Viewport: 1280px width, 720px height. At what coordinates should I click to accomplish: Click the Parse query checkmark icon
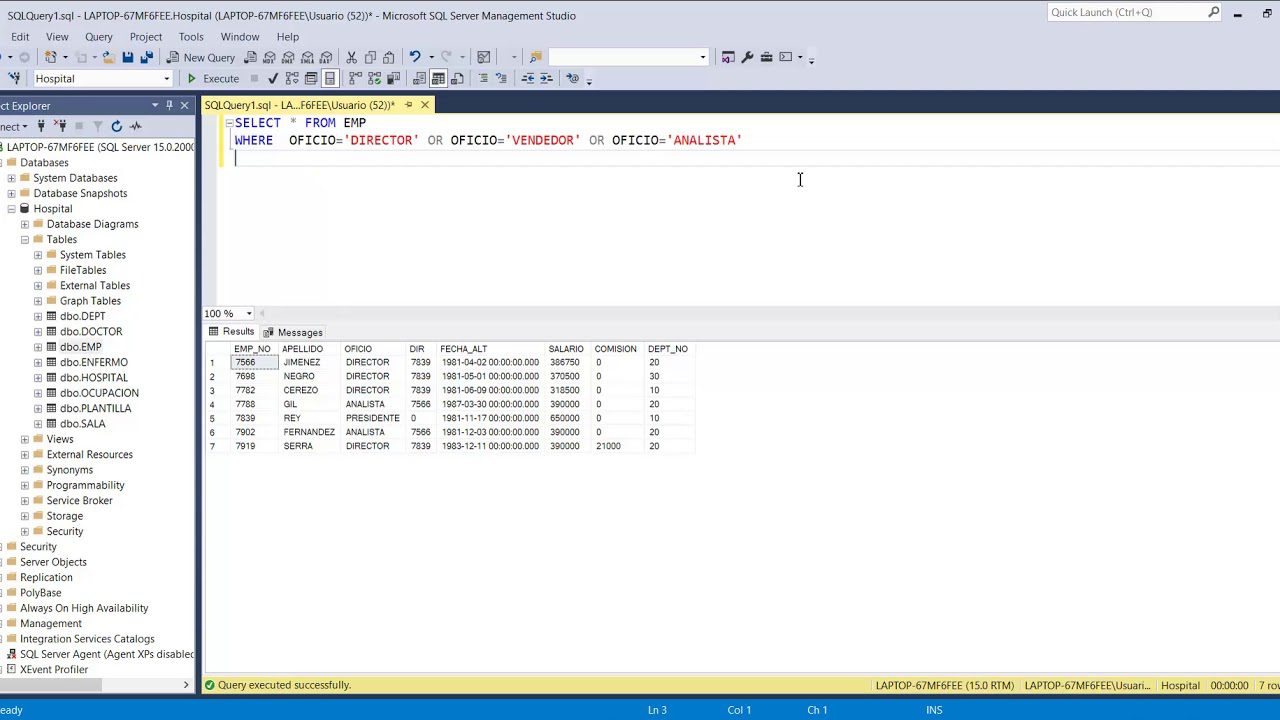[272, 78]
